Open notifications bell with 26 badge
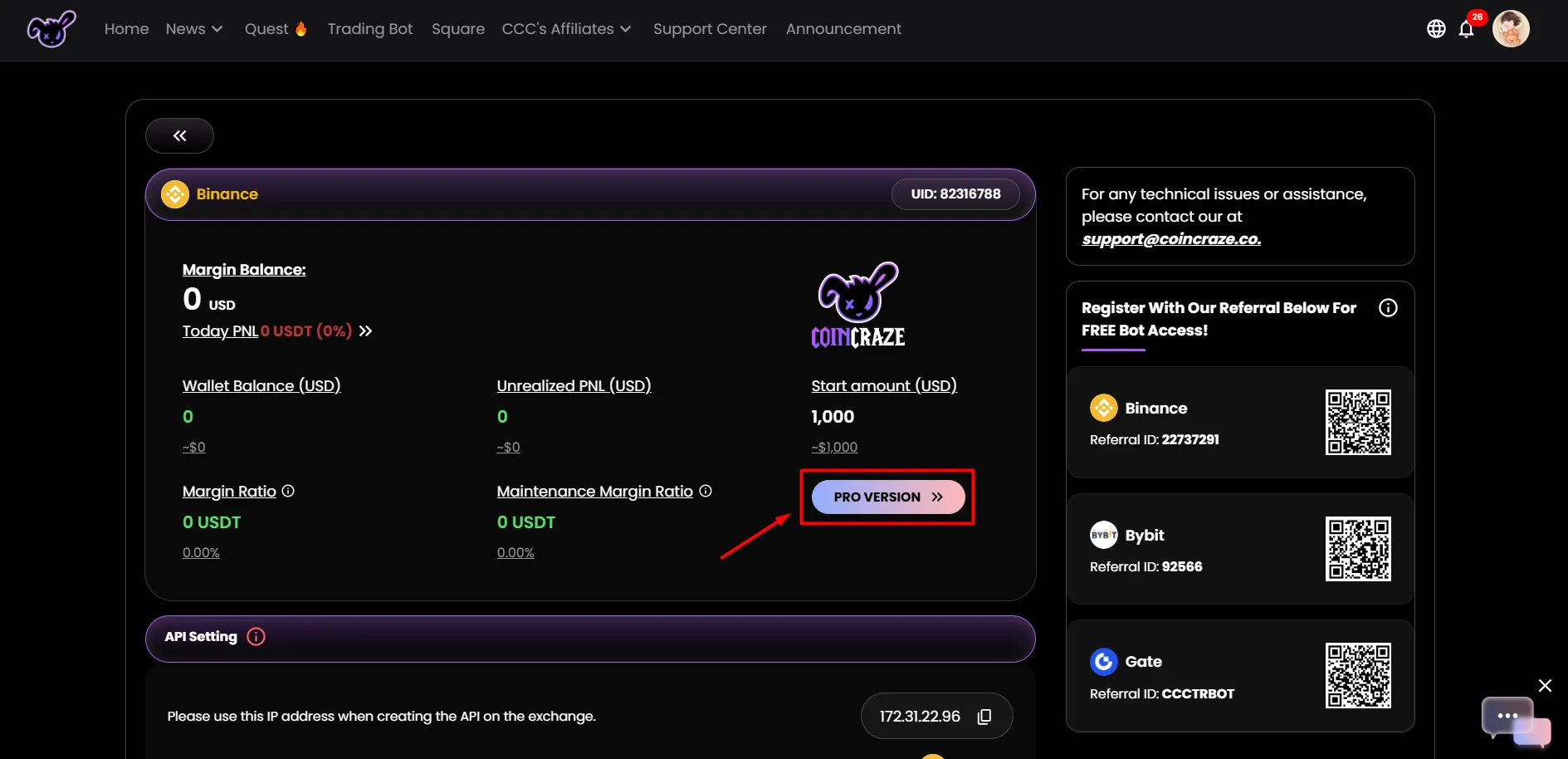The width and height of the screenshot is (1568, 759). click(1467, 29)
